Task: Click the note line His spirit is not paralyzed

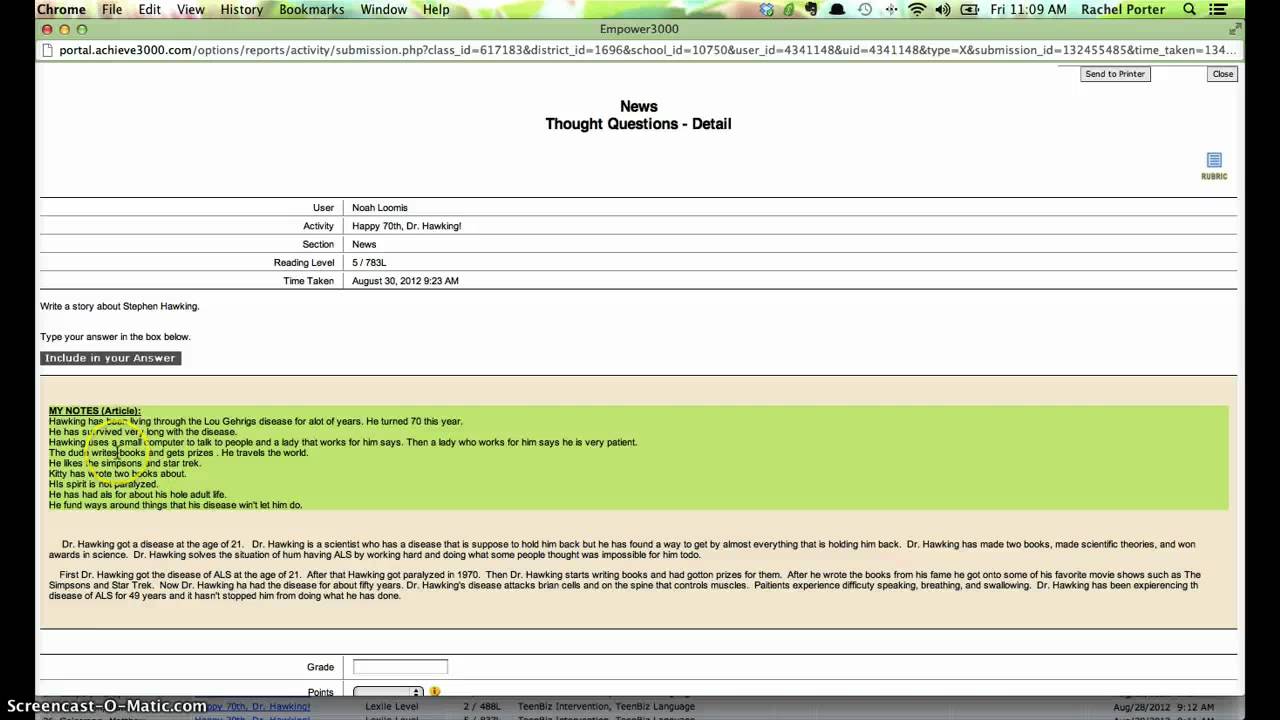Action: click(x=103, y=484)
